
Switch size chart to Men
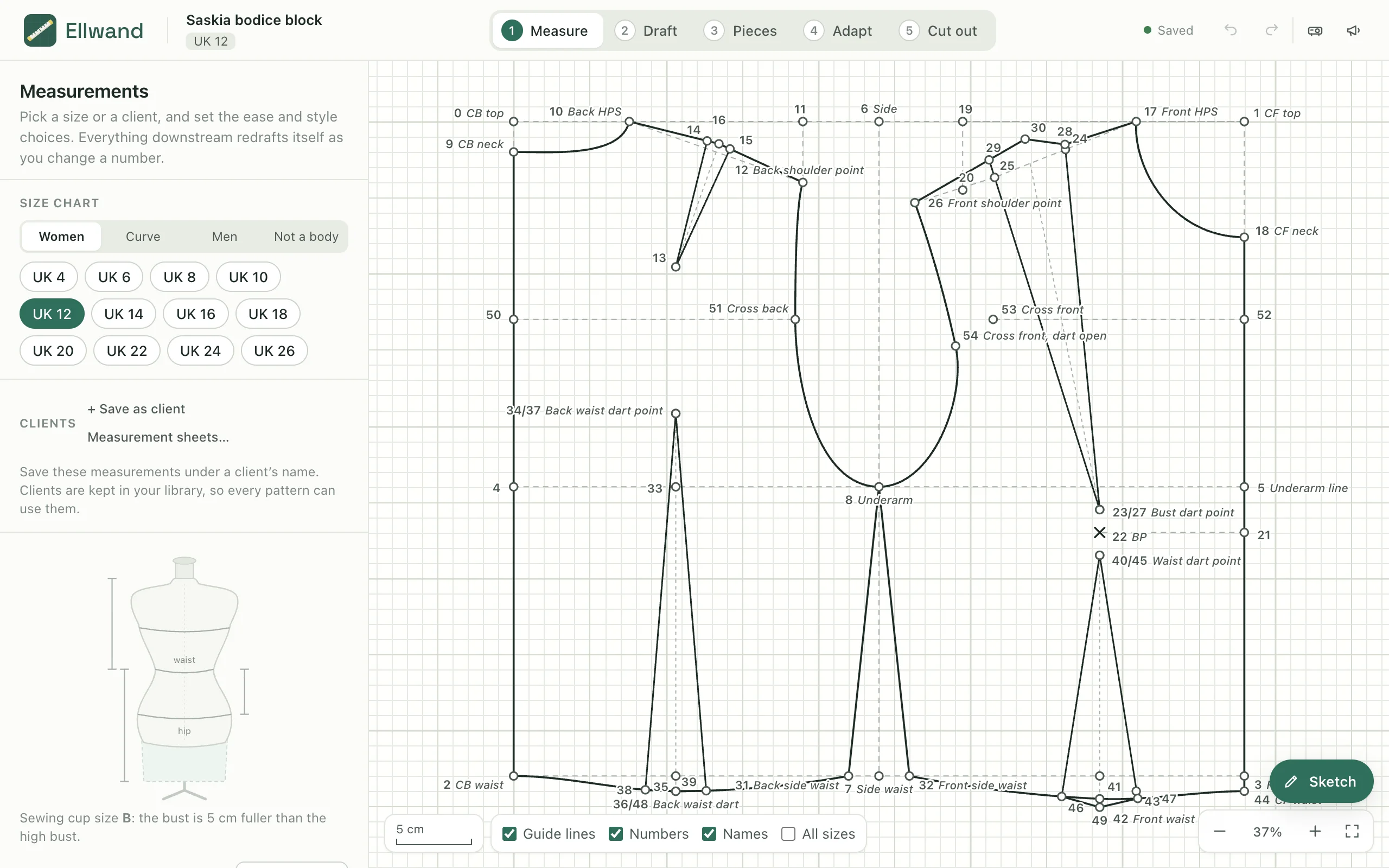(225, 237)
